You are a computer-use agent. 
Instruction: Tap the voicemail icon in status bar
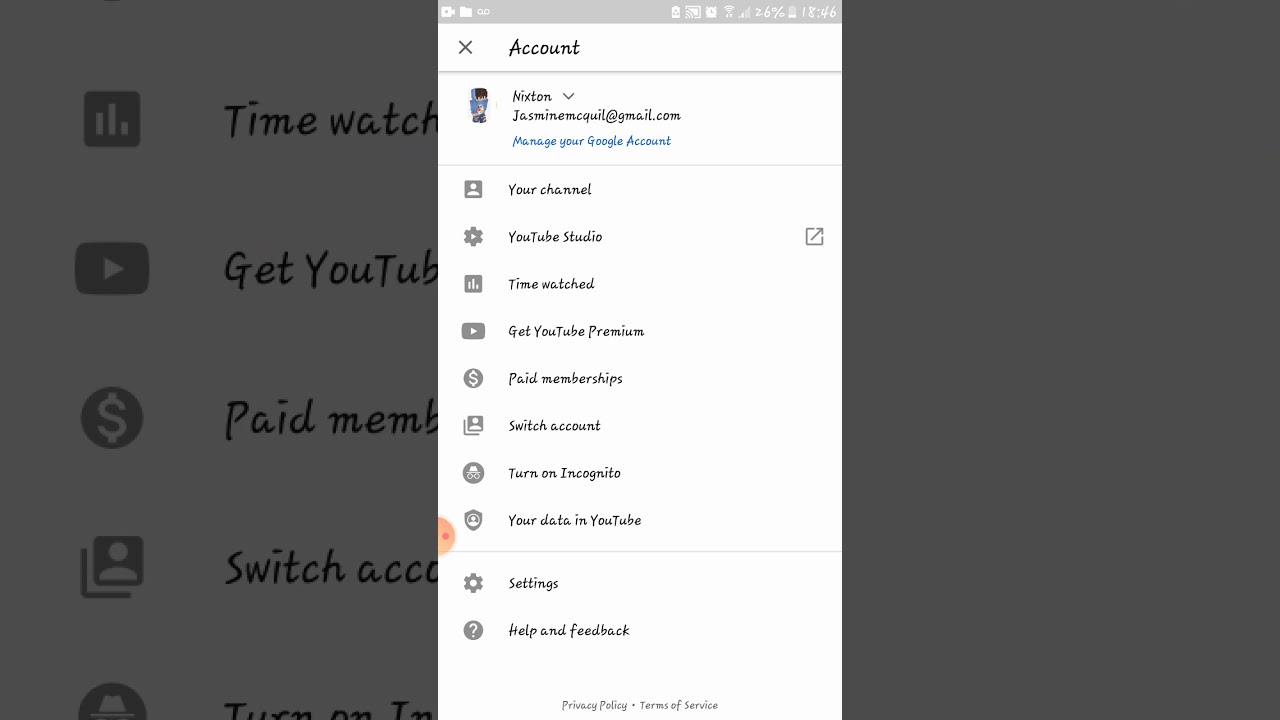[484, 12]
